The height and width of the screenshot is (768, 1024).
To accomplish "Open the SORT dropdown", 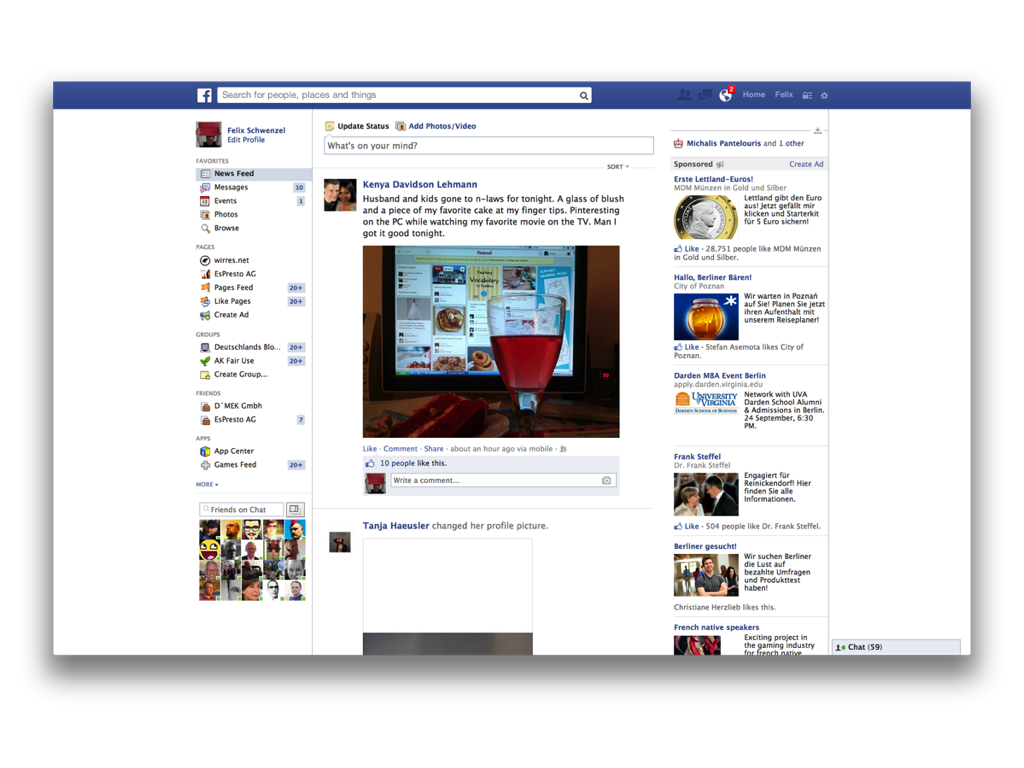I will click(x=617, y=167).
